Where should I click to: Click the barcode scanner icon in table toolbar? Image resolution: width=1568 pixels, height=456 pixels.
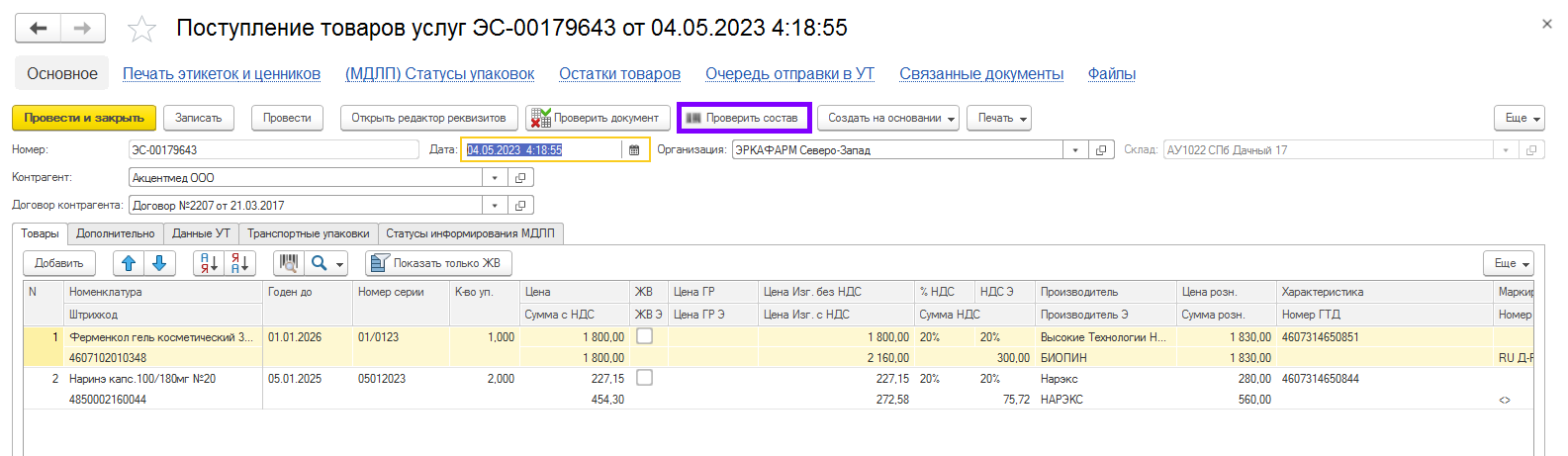click(x=288, y=263)
